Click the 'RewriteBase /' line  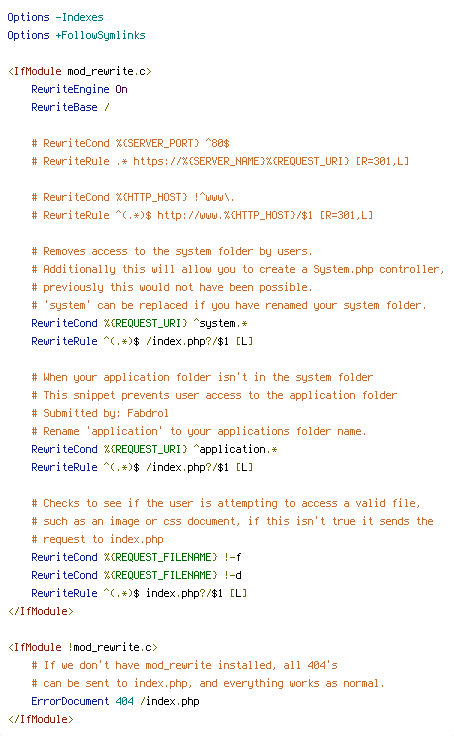click(70, 107)
